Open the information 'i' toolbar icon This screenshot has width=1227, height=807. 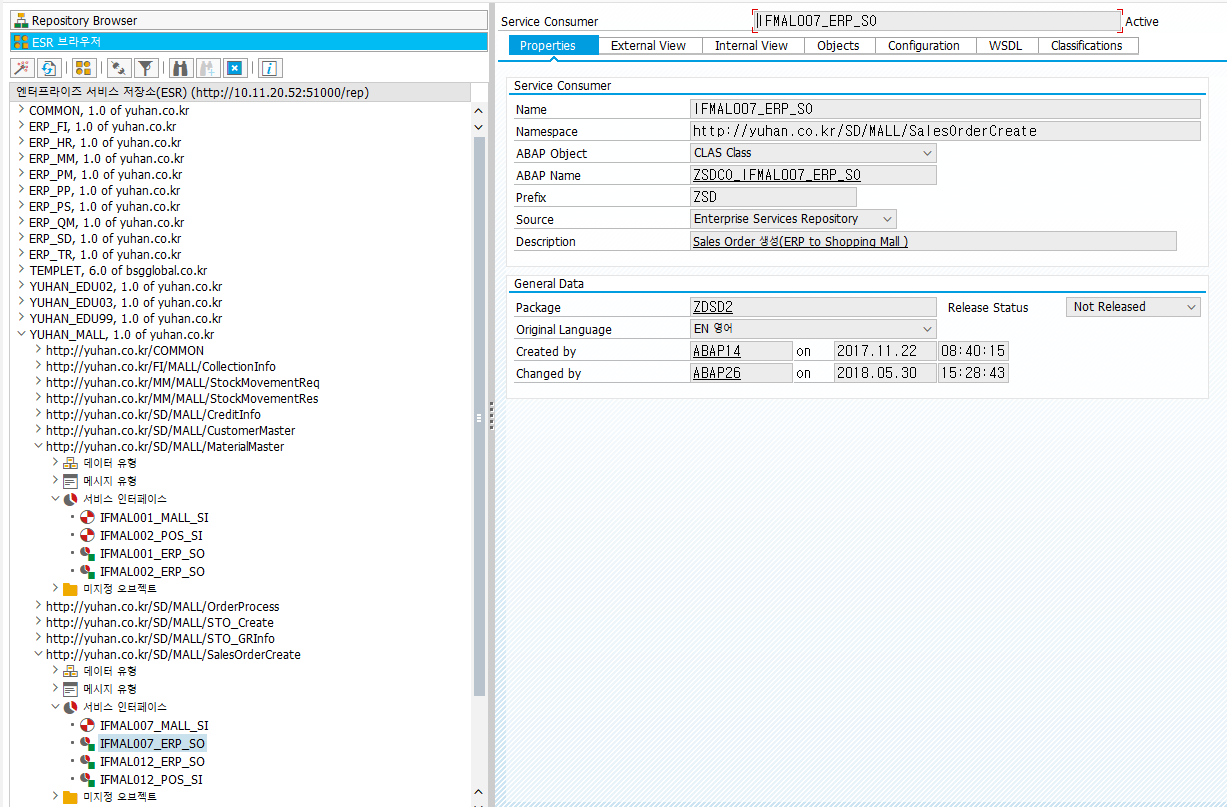[270, 68]
